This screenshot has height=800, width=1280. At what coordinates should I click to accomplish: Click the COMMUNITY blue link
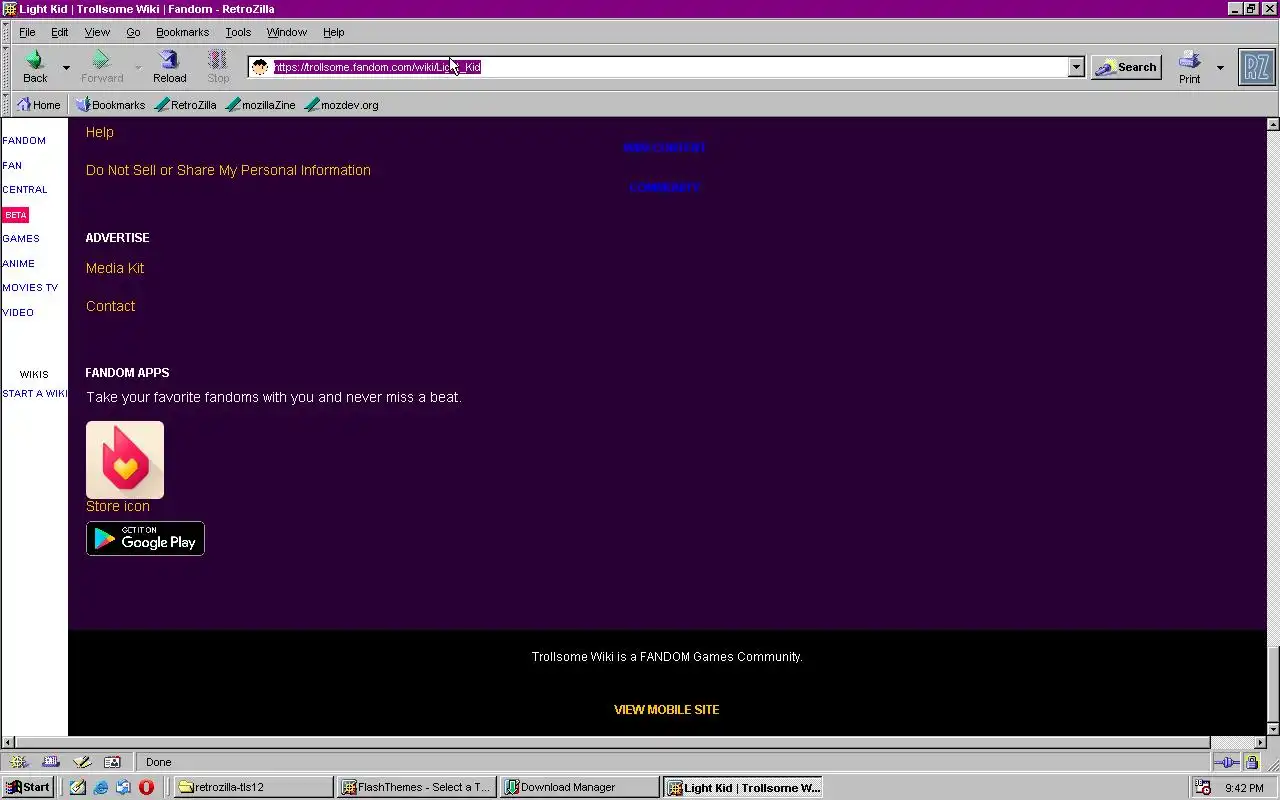(x=665, y=187)
